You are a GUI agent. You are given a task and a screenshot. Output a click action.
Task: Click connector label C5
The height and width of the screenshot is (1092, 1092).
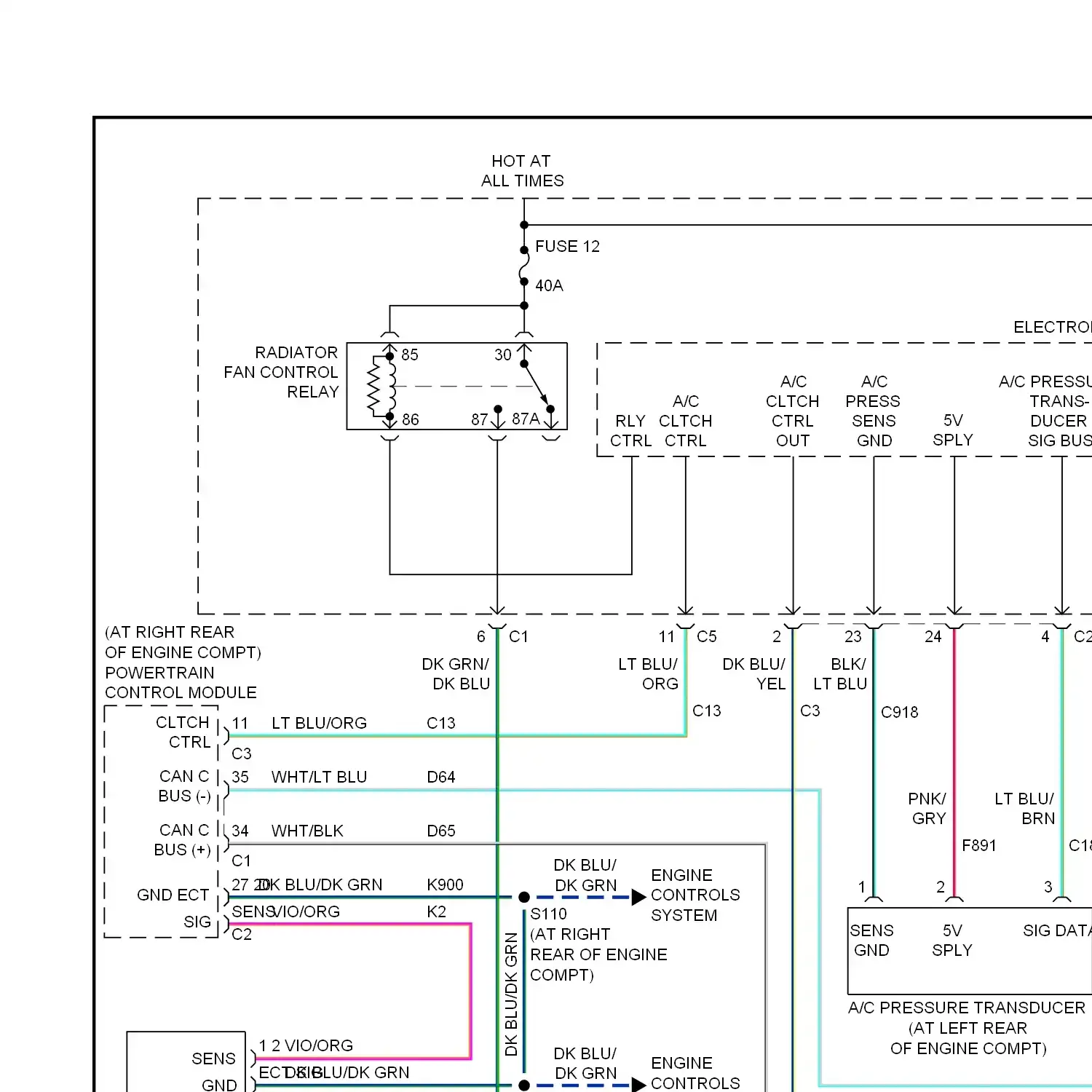pyautogui.click(x=707, y=636)
